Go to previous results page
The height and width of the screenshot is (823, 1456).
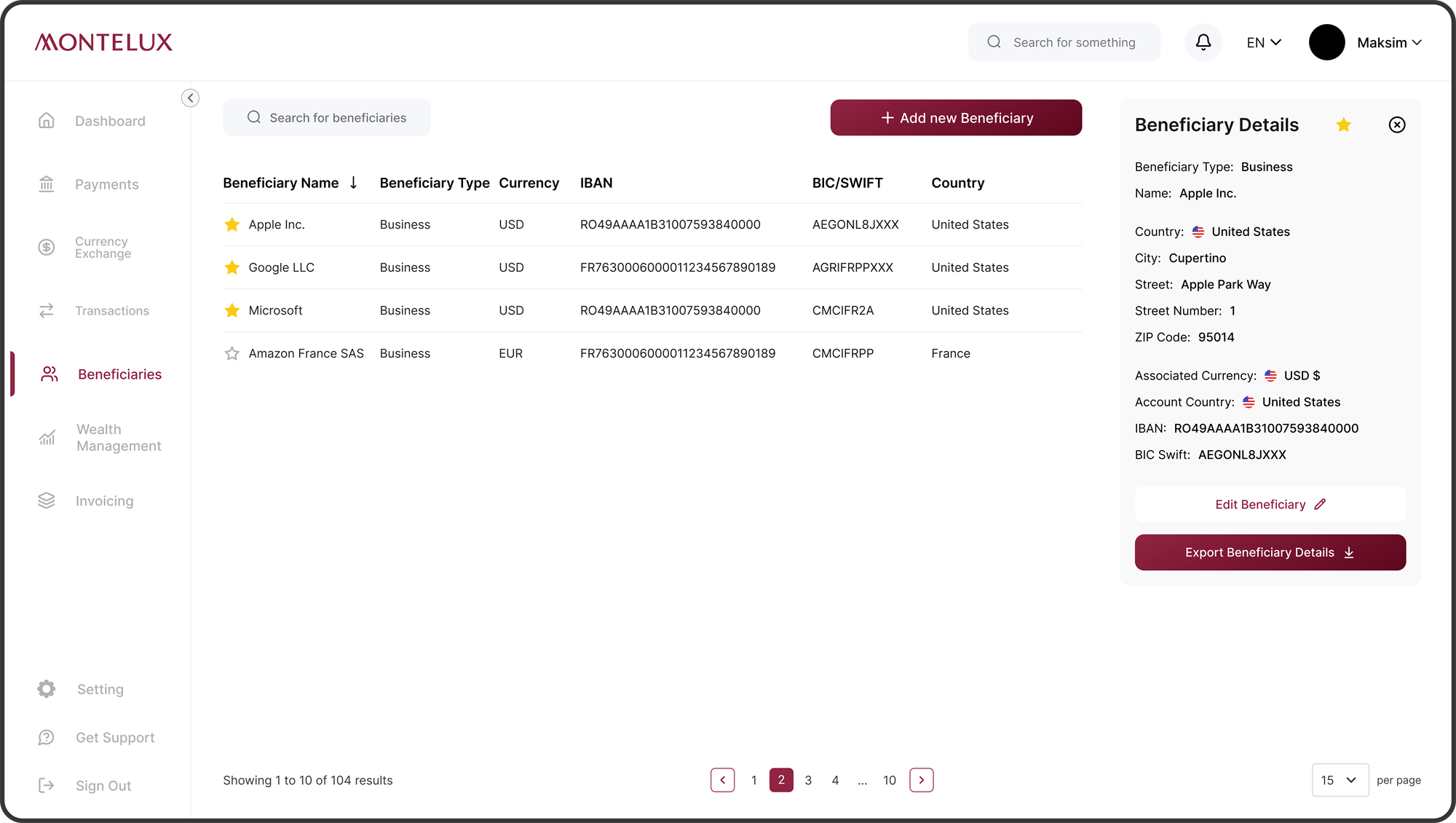tap(723, 780)
